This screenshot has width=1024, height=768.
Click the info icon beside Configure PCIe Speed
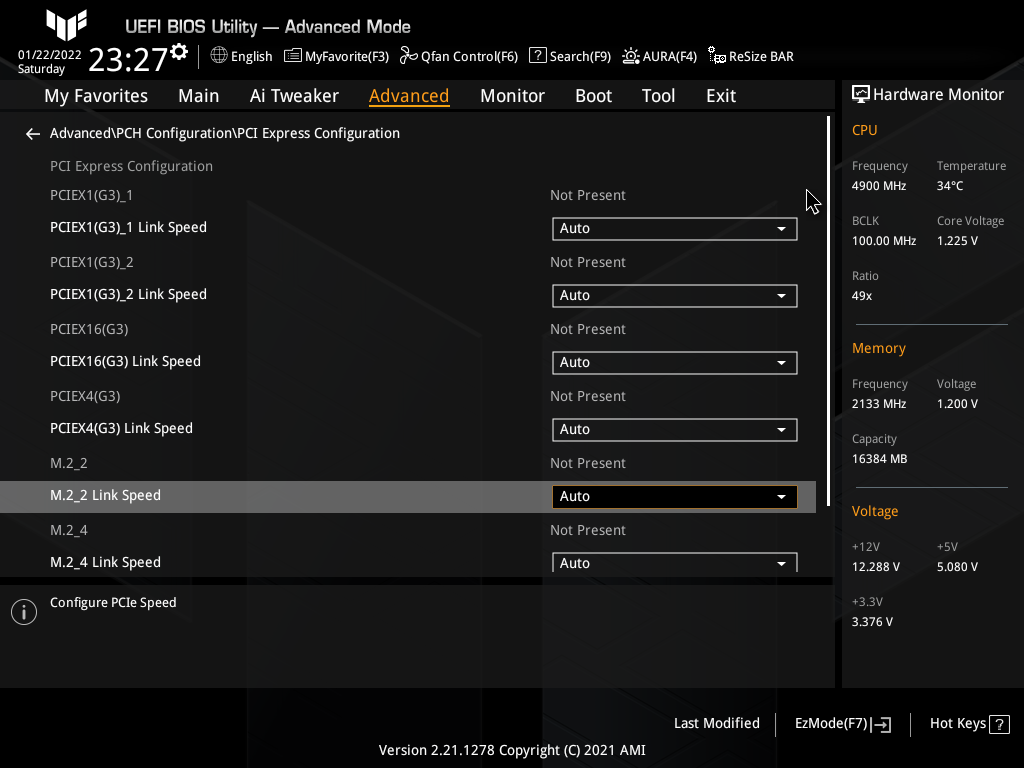point(24,612)
